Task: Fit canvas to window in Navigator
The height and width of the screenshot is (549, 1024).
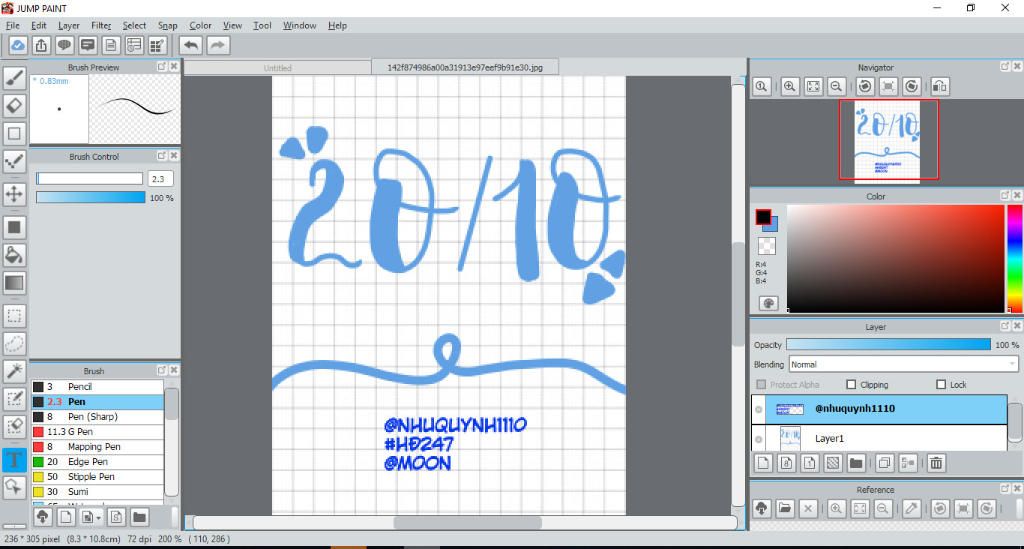Action: (x=813, y=86)
